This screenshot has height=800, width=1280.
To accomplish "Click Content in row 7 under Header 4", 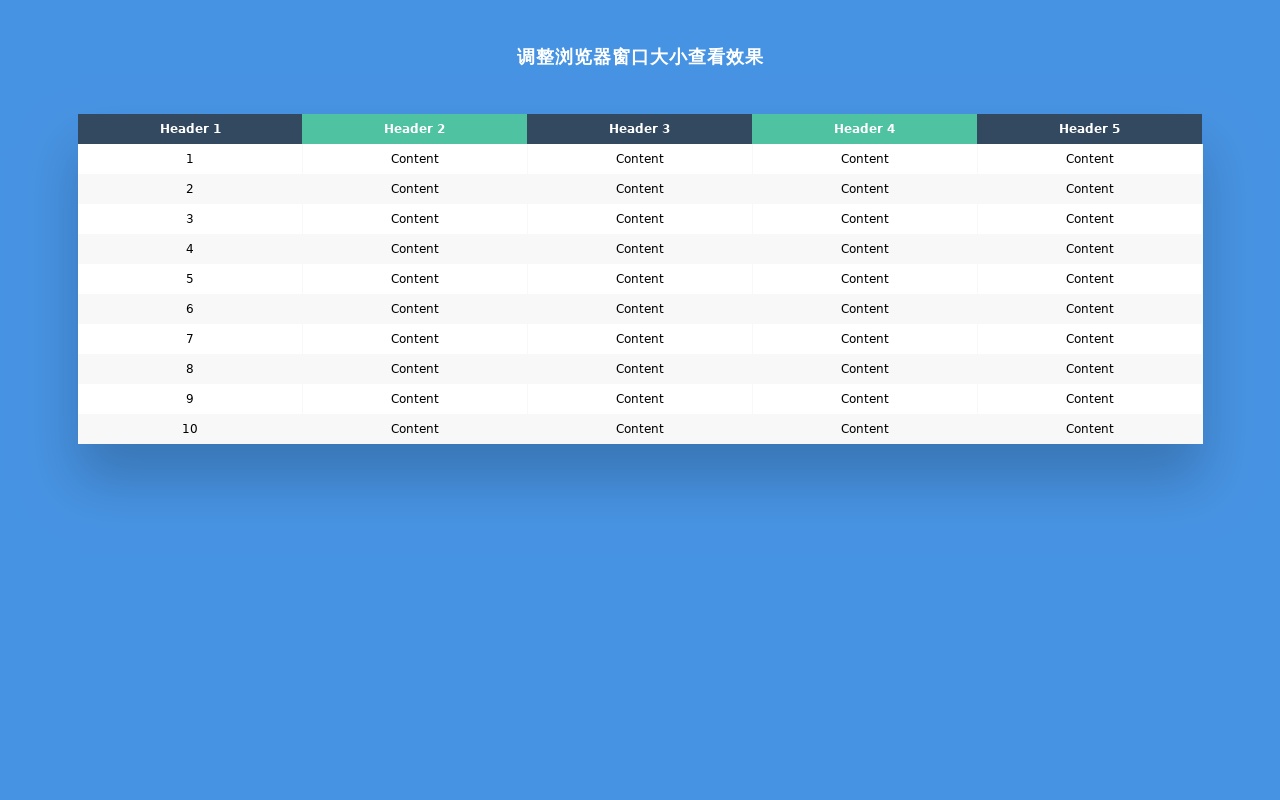I will [x=865, y=339].
